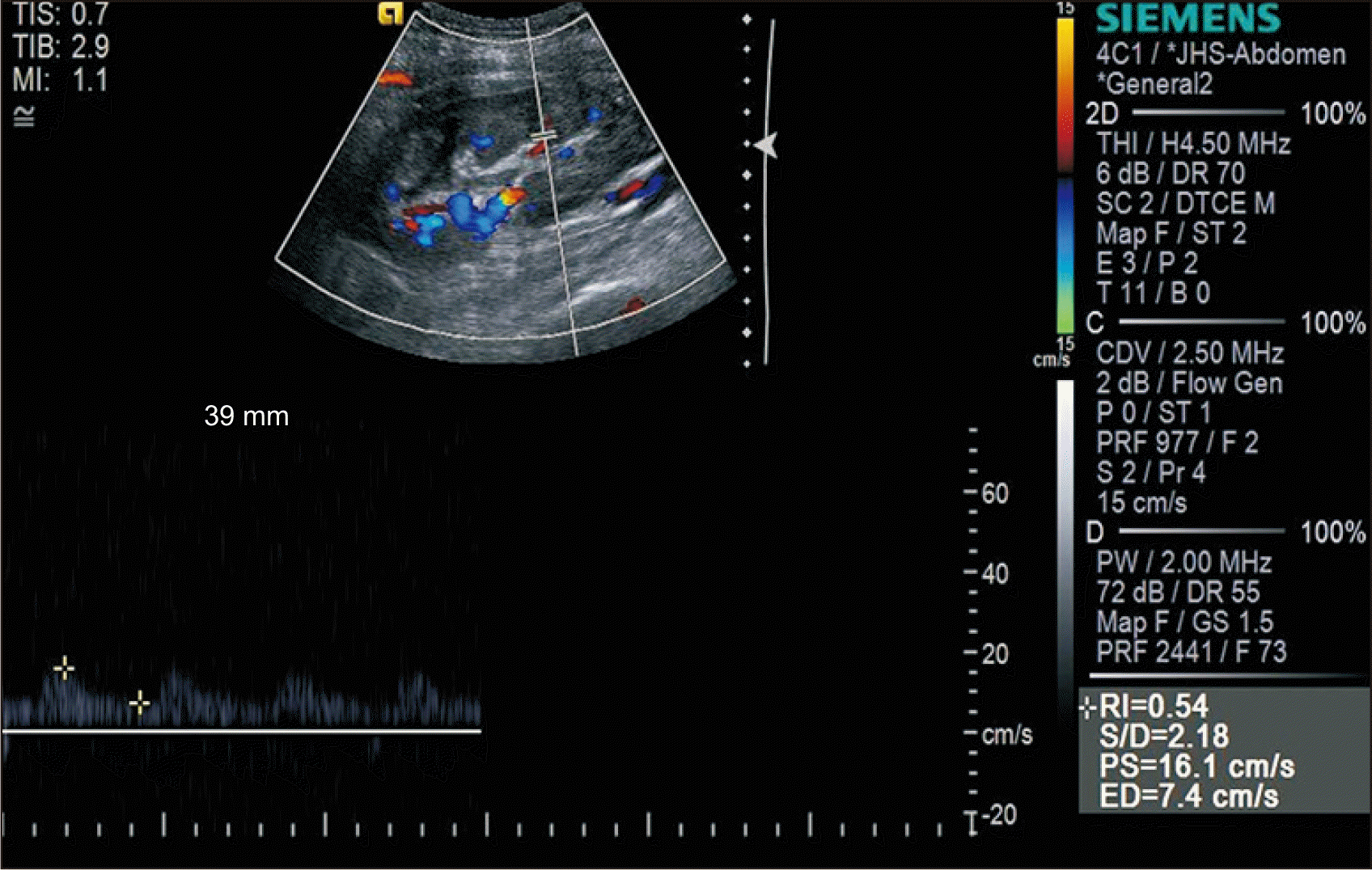
Task: Click the 2 dB / Flow Gen setting
Action: click(x=1189, y=382)
